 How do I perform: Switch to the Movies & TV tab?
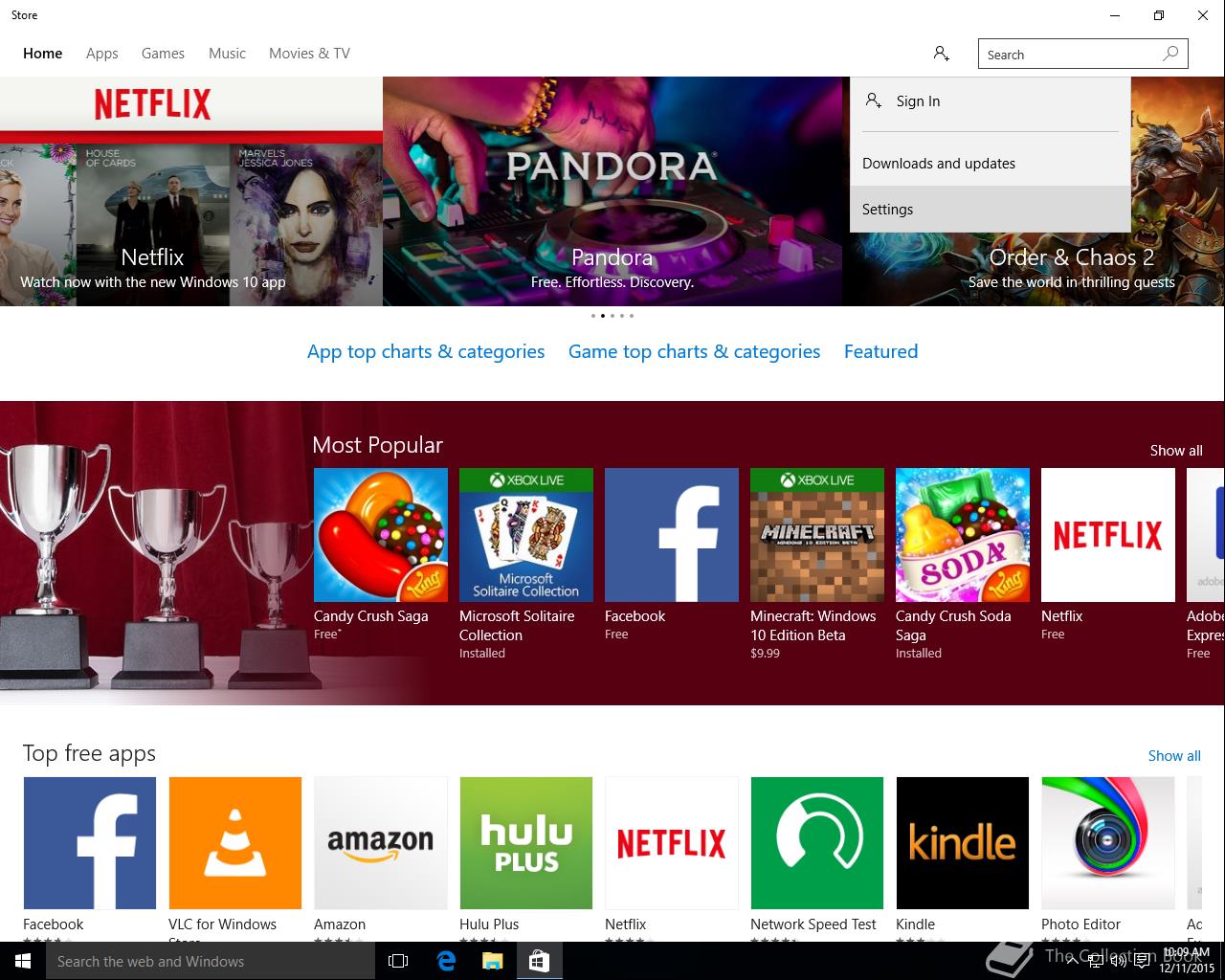click(309, 54)
